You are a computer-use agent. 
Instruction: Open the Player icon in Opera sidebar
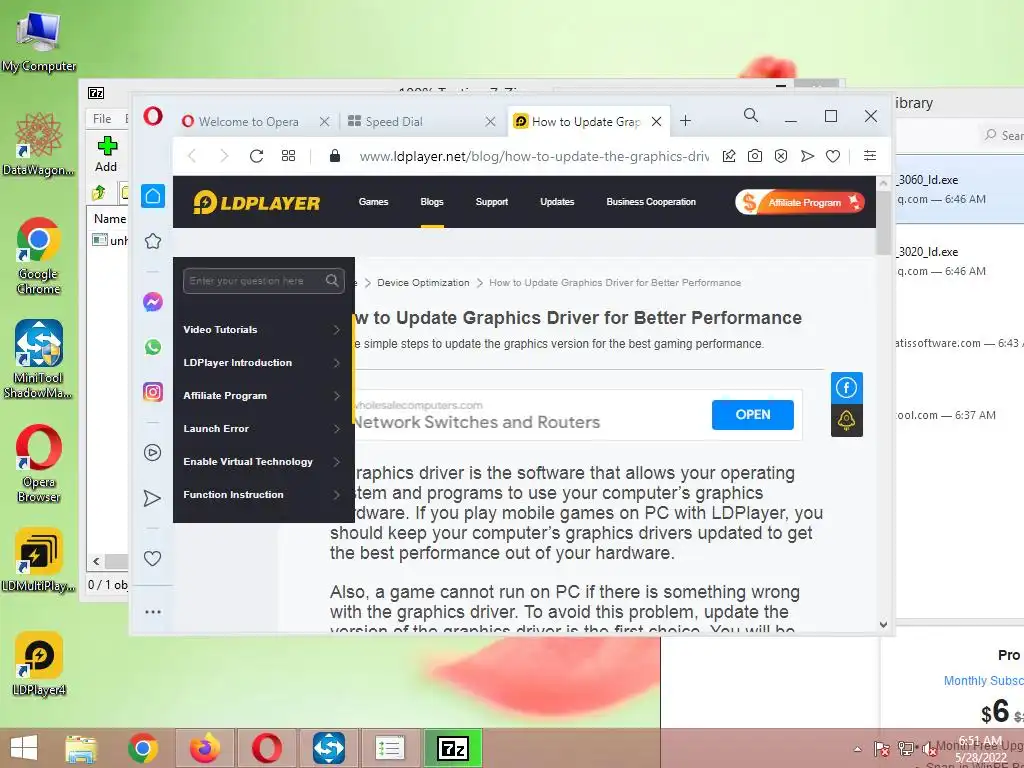(153, 453)
